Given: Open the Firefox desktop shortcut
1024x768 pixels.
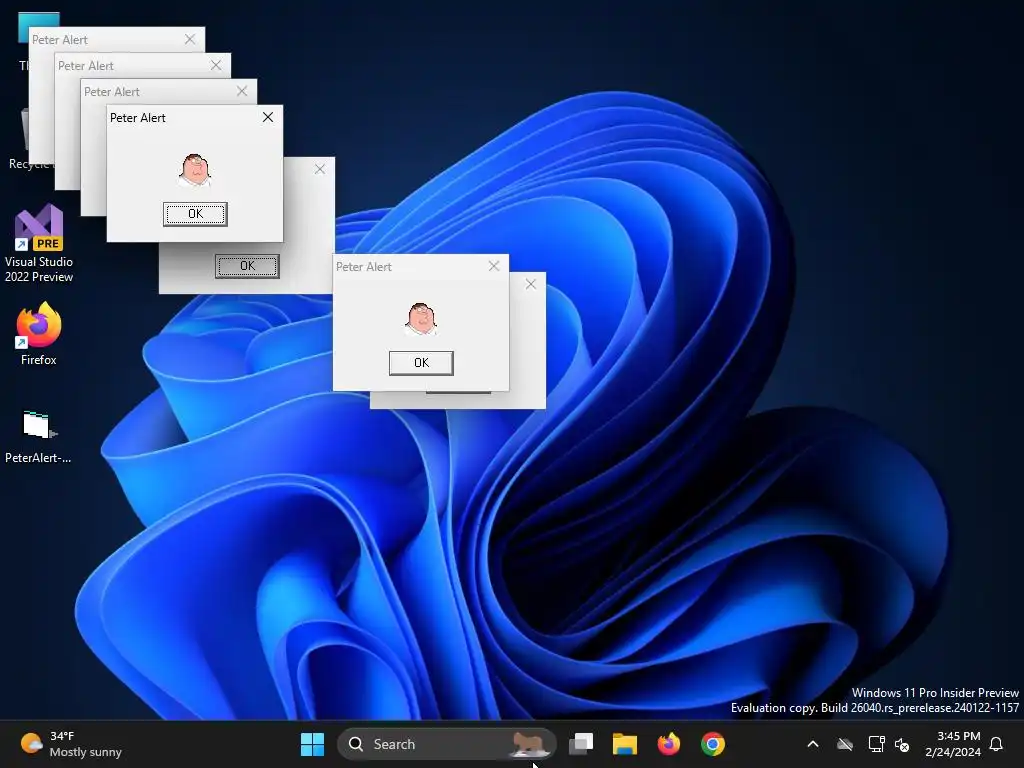Looking at the screenshot, I should click(39, 333).
